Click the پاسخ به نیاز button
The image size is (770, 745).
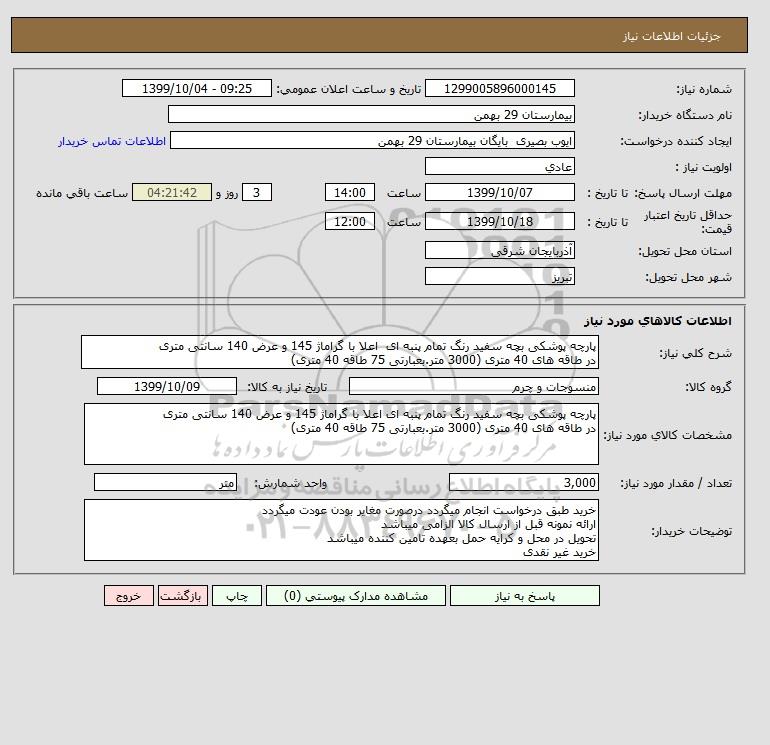point(524,595)
